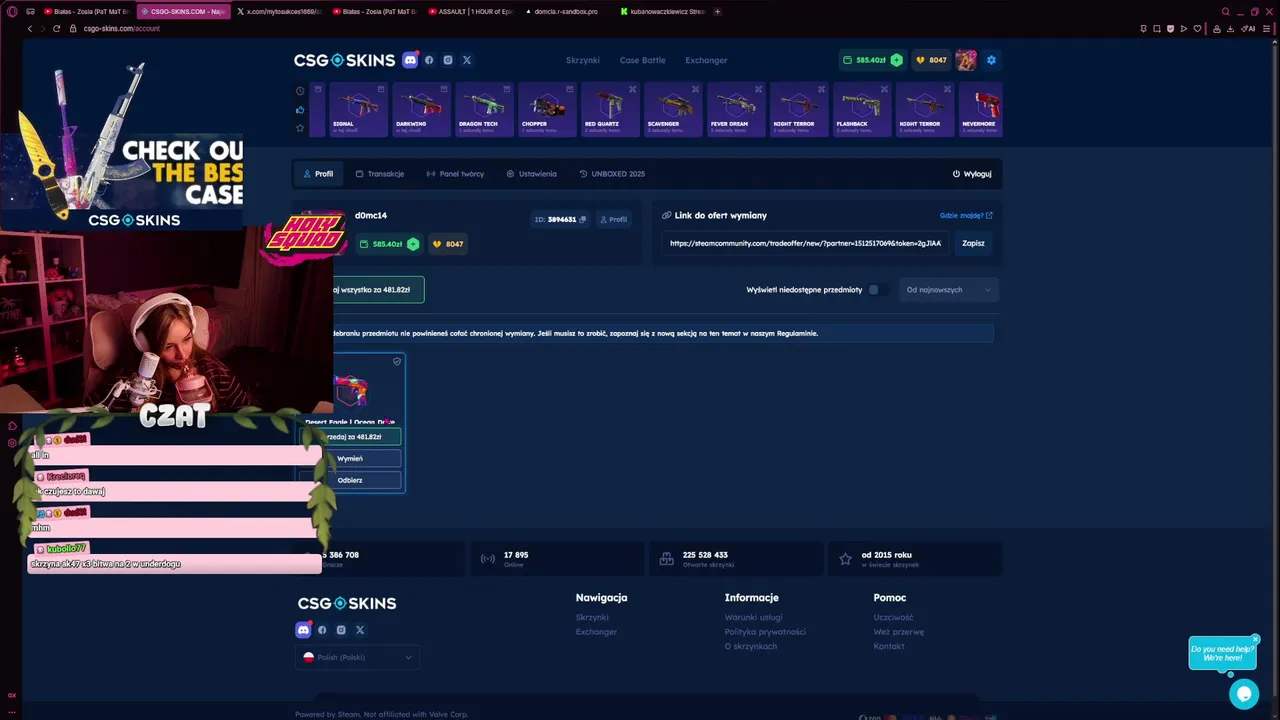Open Exchanger in top navigation
The height and width of the screenshot is (720, 1280).
[x=706, y=60]
